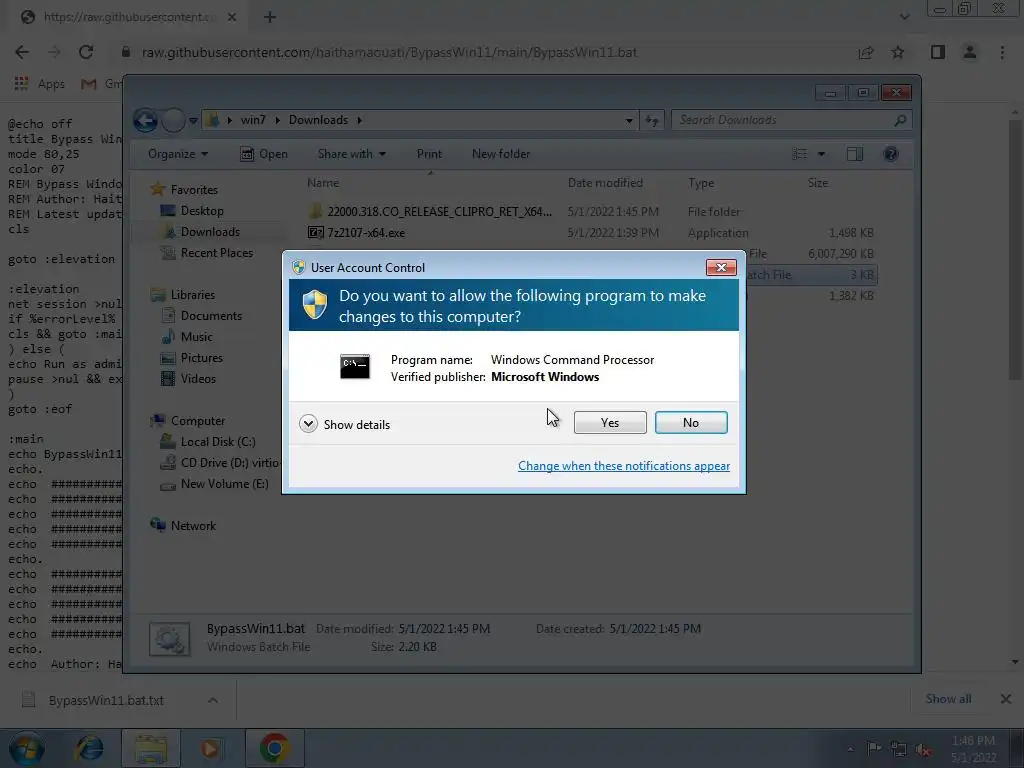
Task: Open a new Chrome tab
Action: [x=270, y=18]
